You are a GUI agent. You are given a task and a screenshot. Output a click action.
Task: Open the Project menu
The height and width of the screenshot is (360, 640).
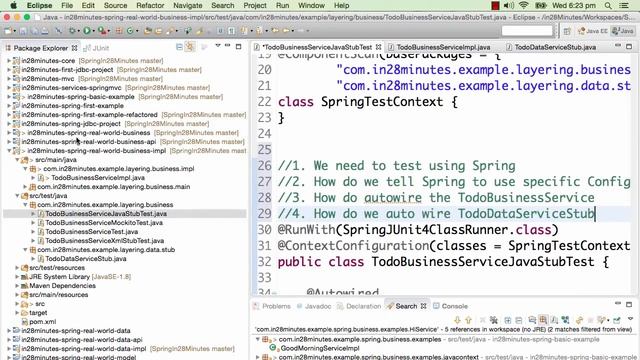coord(255,5)
